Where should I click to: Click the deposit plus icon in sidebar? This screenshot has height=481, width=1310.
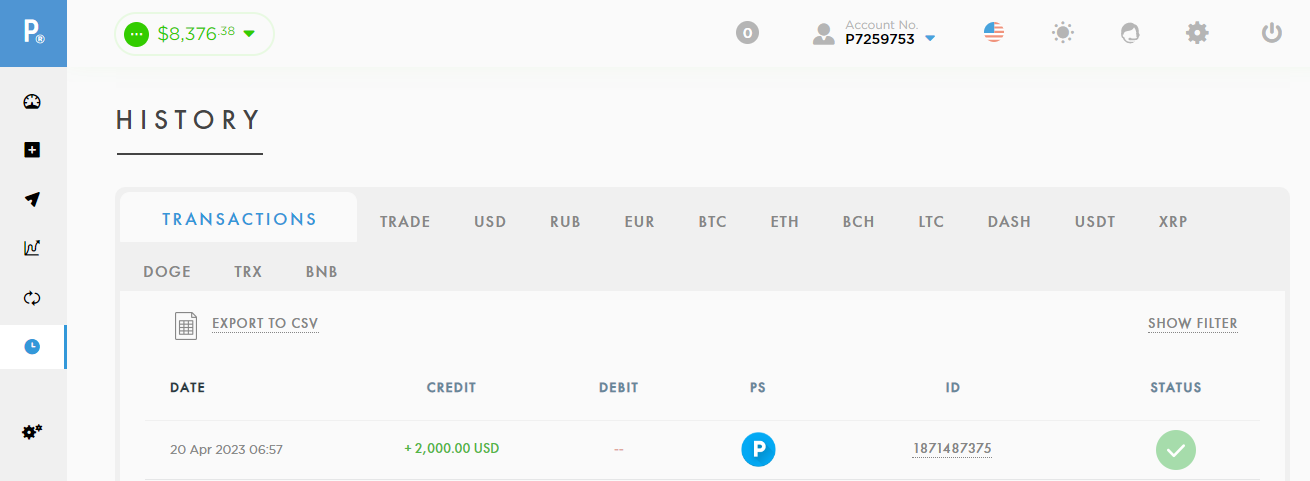click(32, 150)
